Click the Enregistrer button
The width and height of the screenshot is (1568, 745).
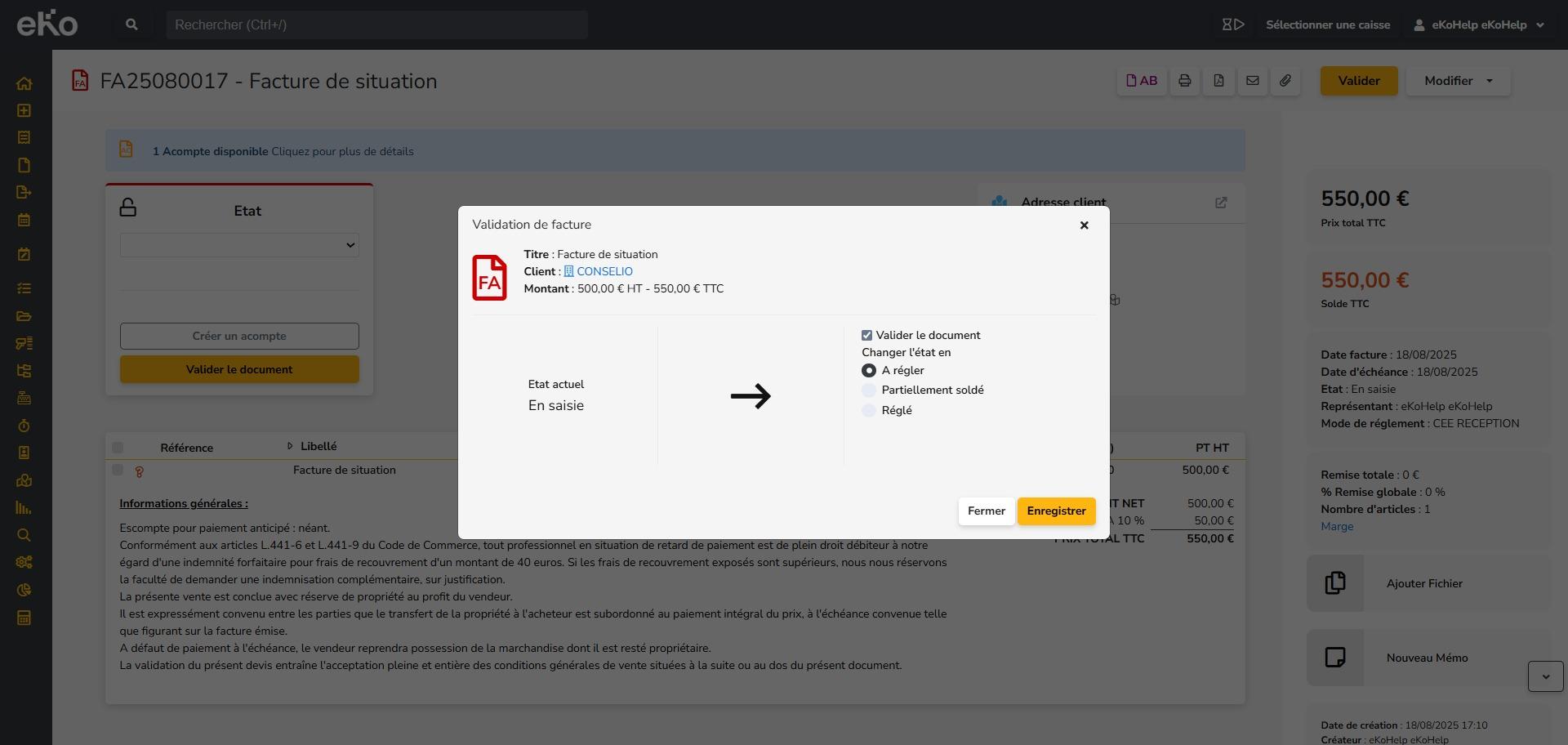point(1056,511)
